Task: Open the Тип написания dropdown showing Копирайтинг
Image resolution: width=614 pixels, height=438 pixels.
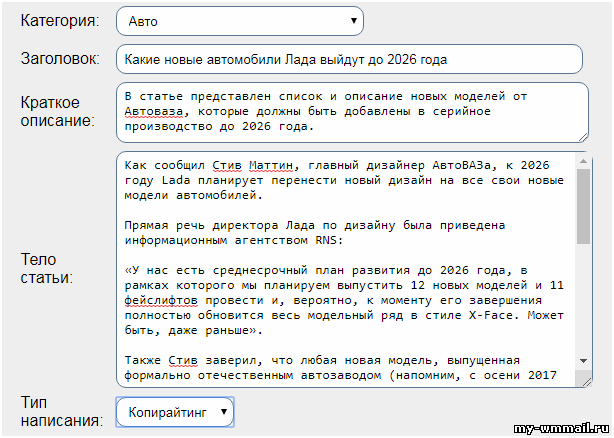Action: click(175, 412)
